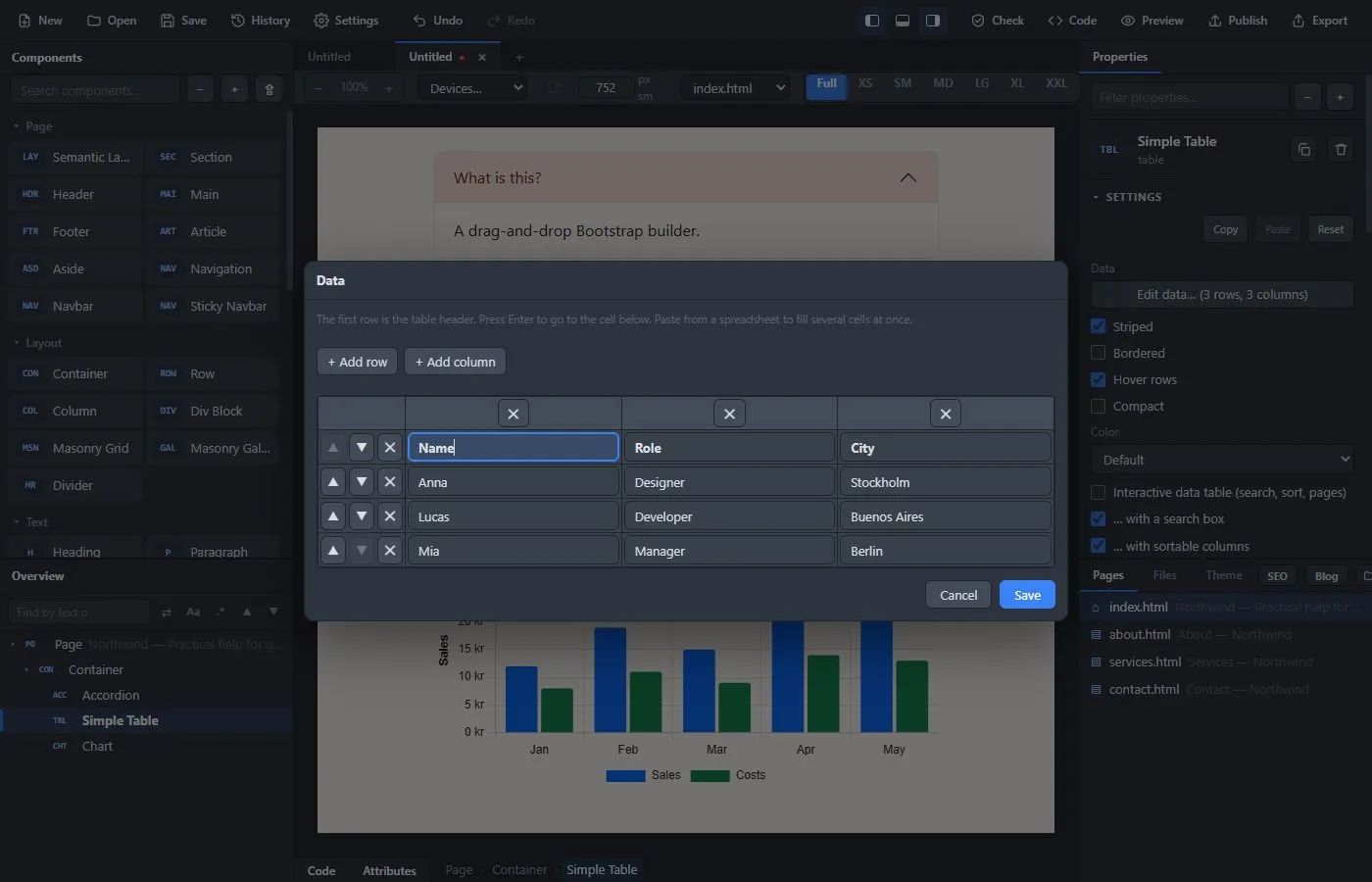Screen dimensions: 1372x882
Task: Open the Devices dropdown
Action: pyautogui.click(x=474, y=88)
